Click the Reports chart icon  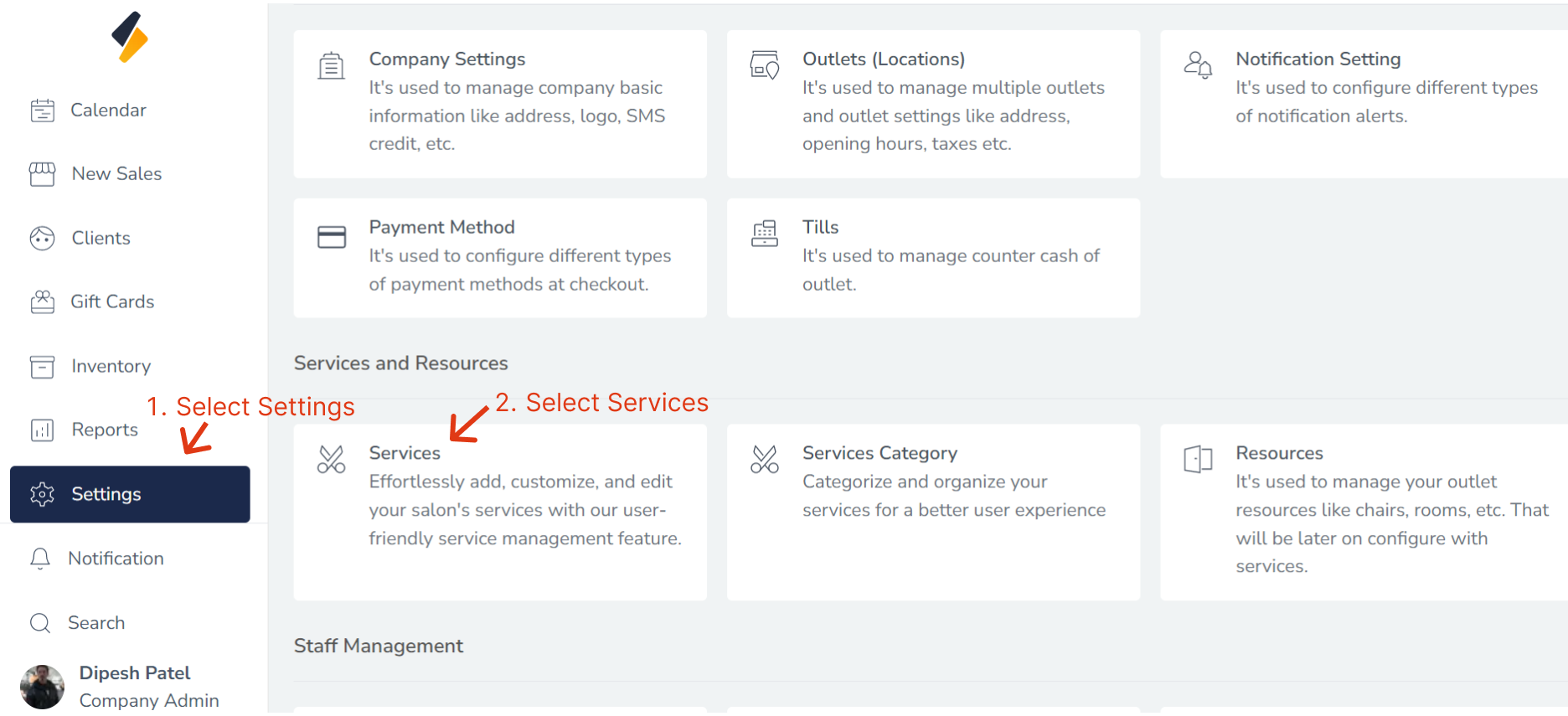(x=42, y=430)
